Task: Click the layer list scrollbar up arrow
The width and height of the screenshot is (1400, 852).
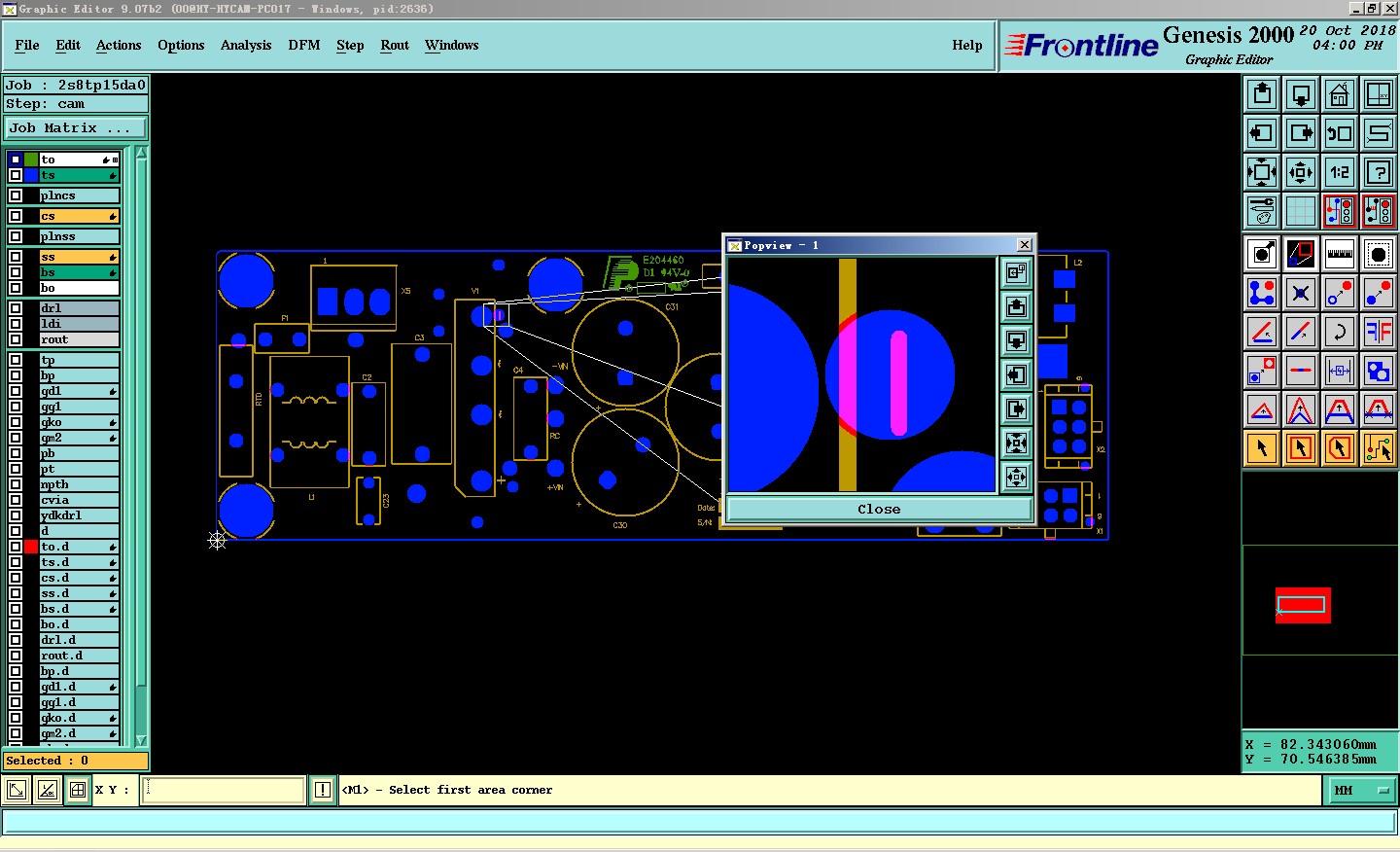Action: pyautogui.click(x=141, y=153)
